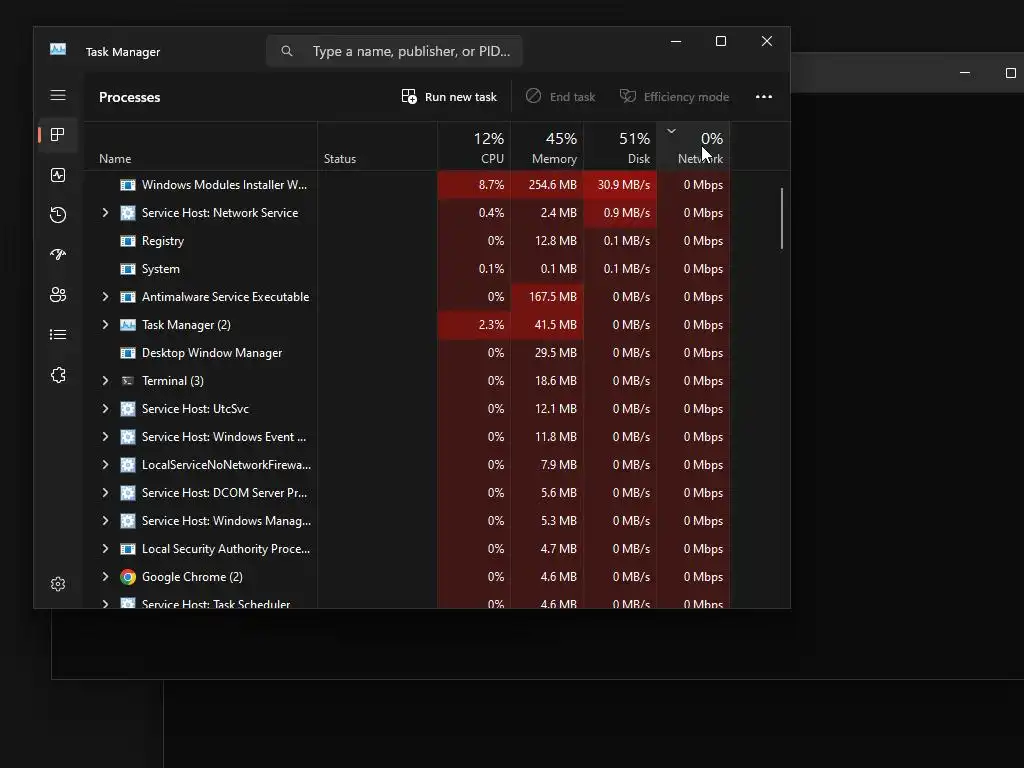Open the three-dots more options menu
1024x768 pixels.
[x=763, y=97]
